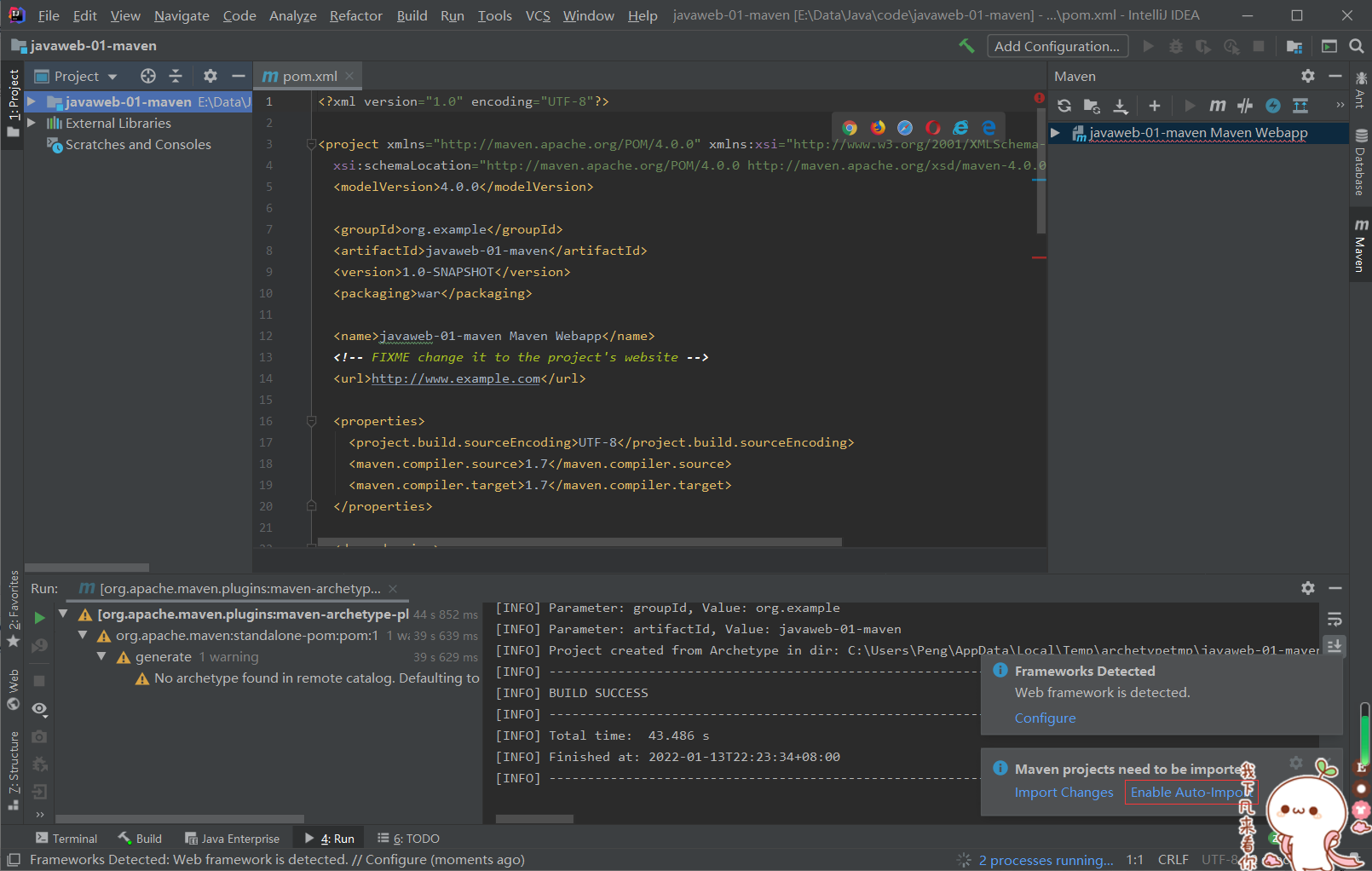Open in Firefox via browser icon
This screenshot has height=871, width=1372.
pos(878,128)
